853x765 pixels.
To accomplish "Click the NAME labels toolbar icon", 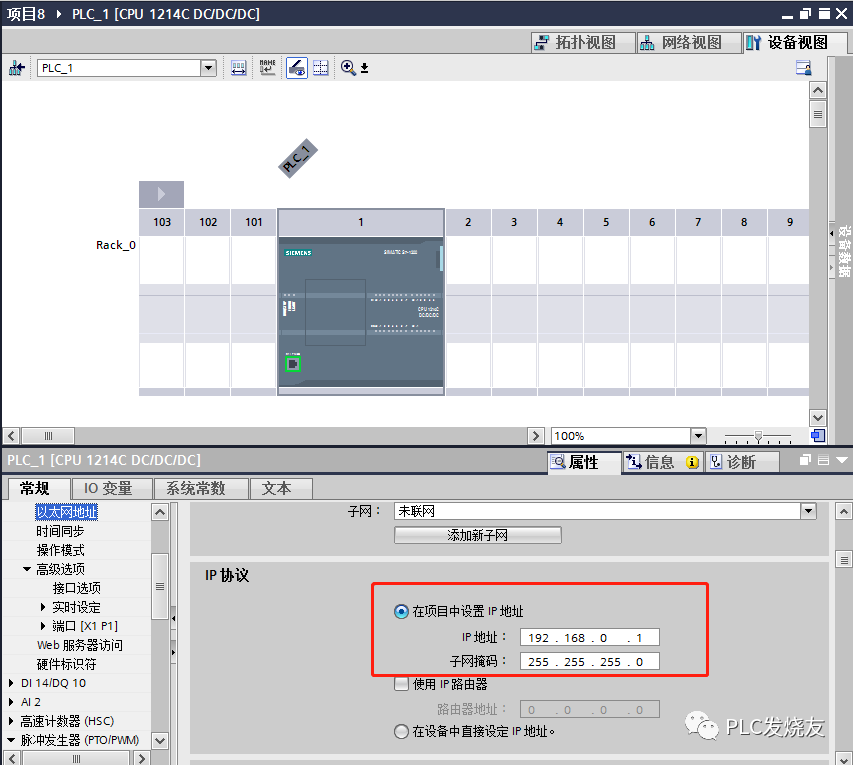I will pos(267,68).
